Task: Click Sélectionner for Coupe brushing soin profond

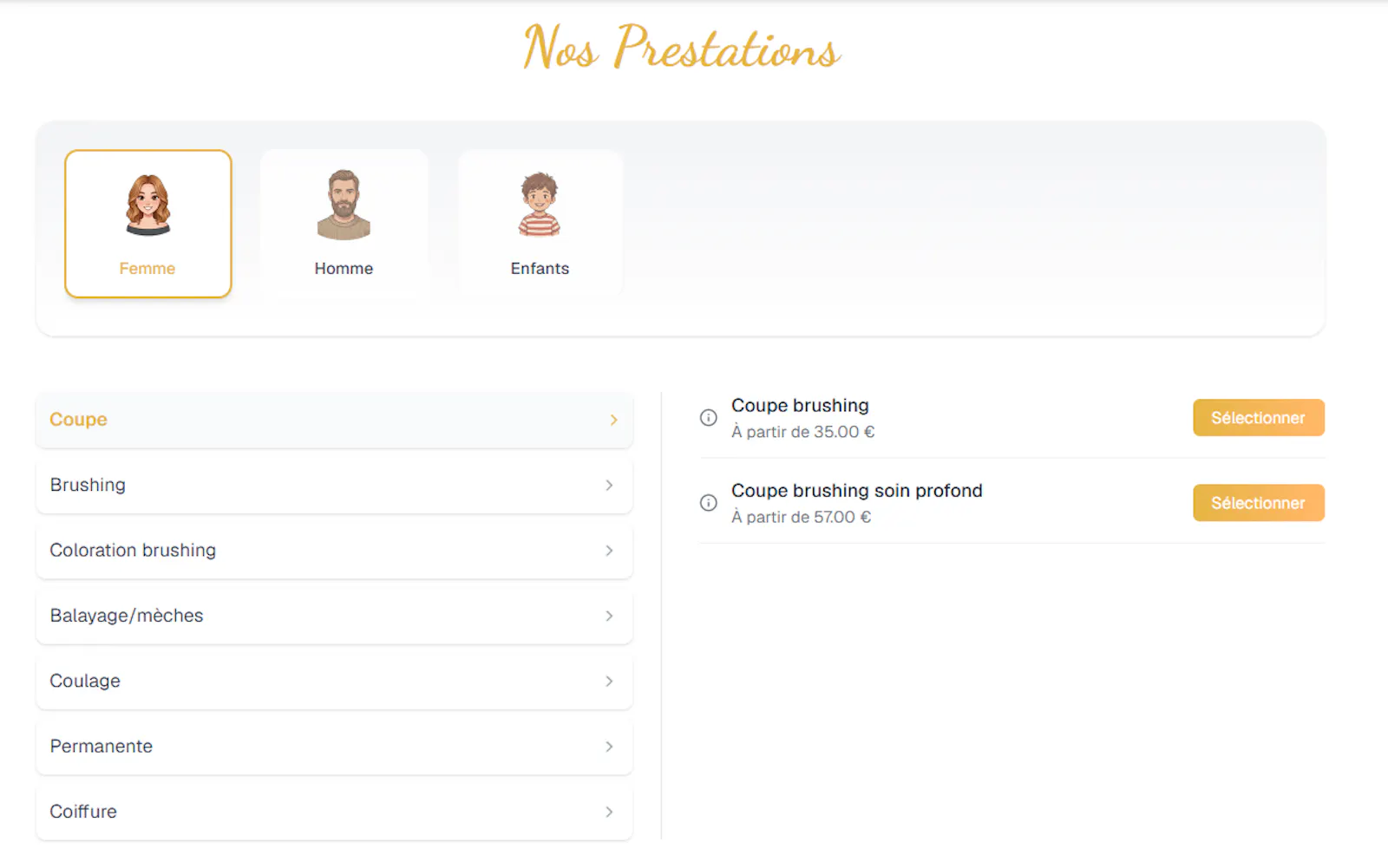Action: click(x=1259, y=503)
